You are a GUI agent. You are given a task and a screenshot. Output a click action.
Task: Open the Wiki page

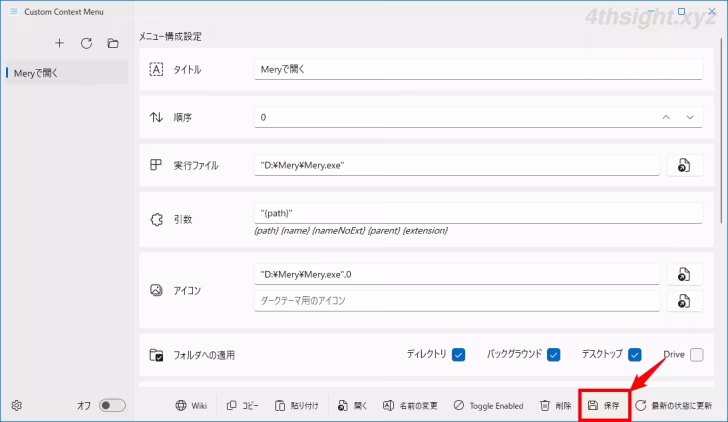(191, 405)
